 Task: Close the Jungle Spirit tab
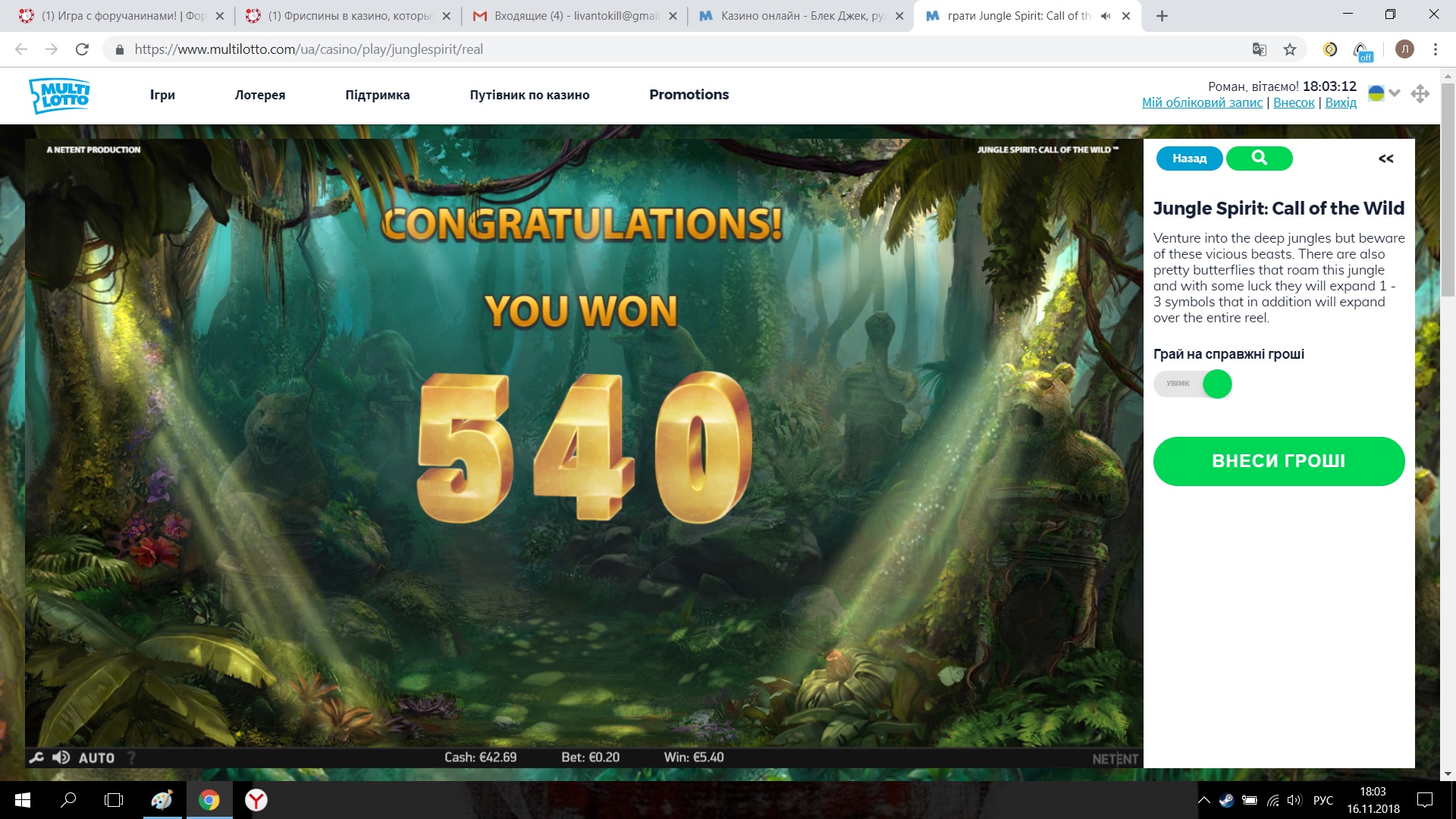[1126, 16]
